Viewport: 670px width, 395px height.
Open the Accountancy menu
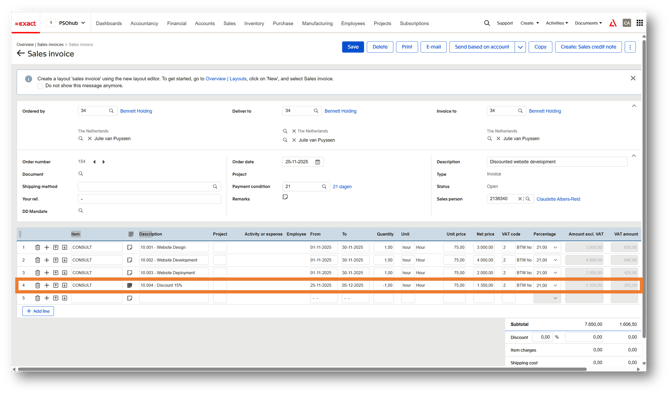(144, 23)
